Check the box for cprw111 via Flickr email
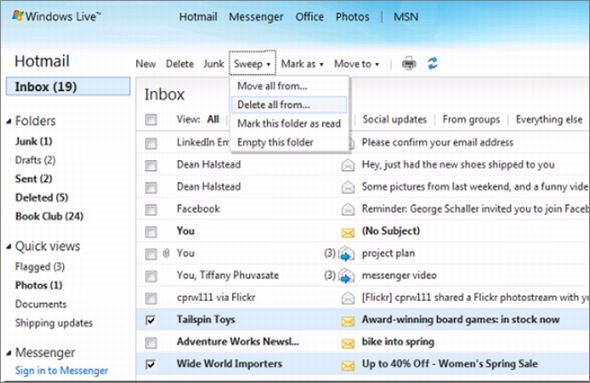The height and width of the screenshot is (383, 590). 151,299
